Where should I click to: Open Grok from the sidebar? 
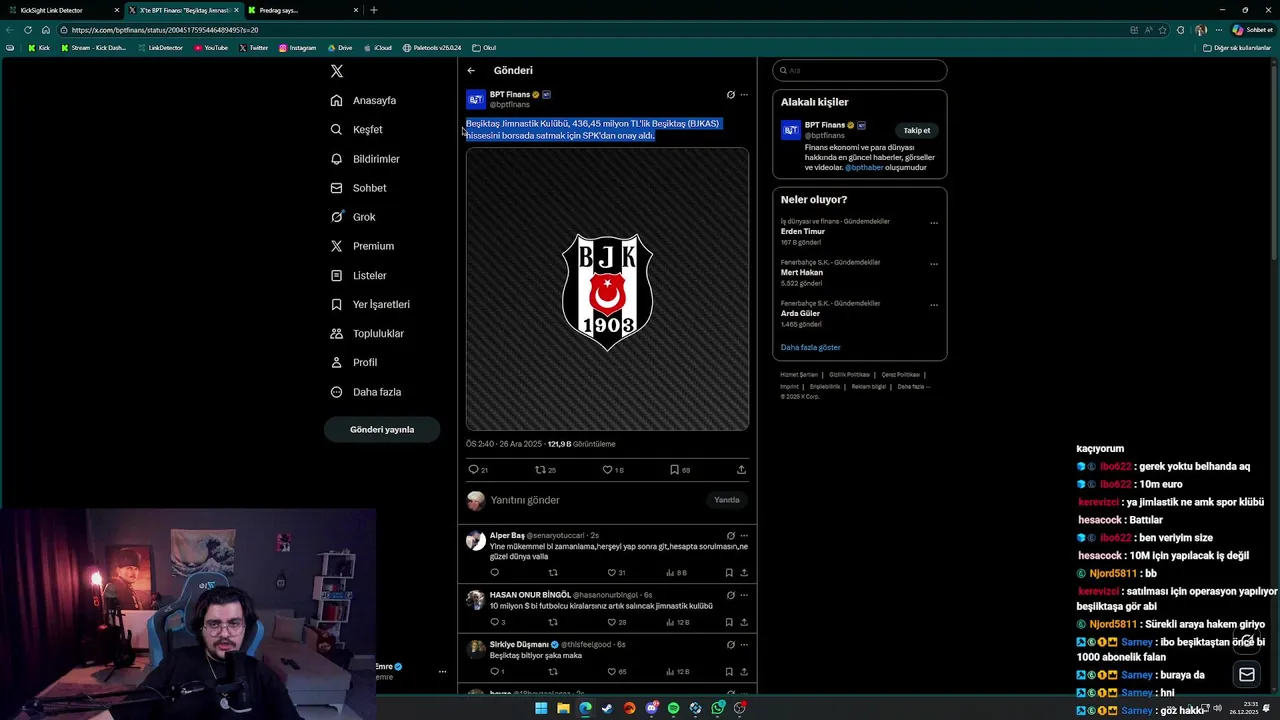353,217
